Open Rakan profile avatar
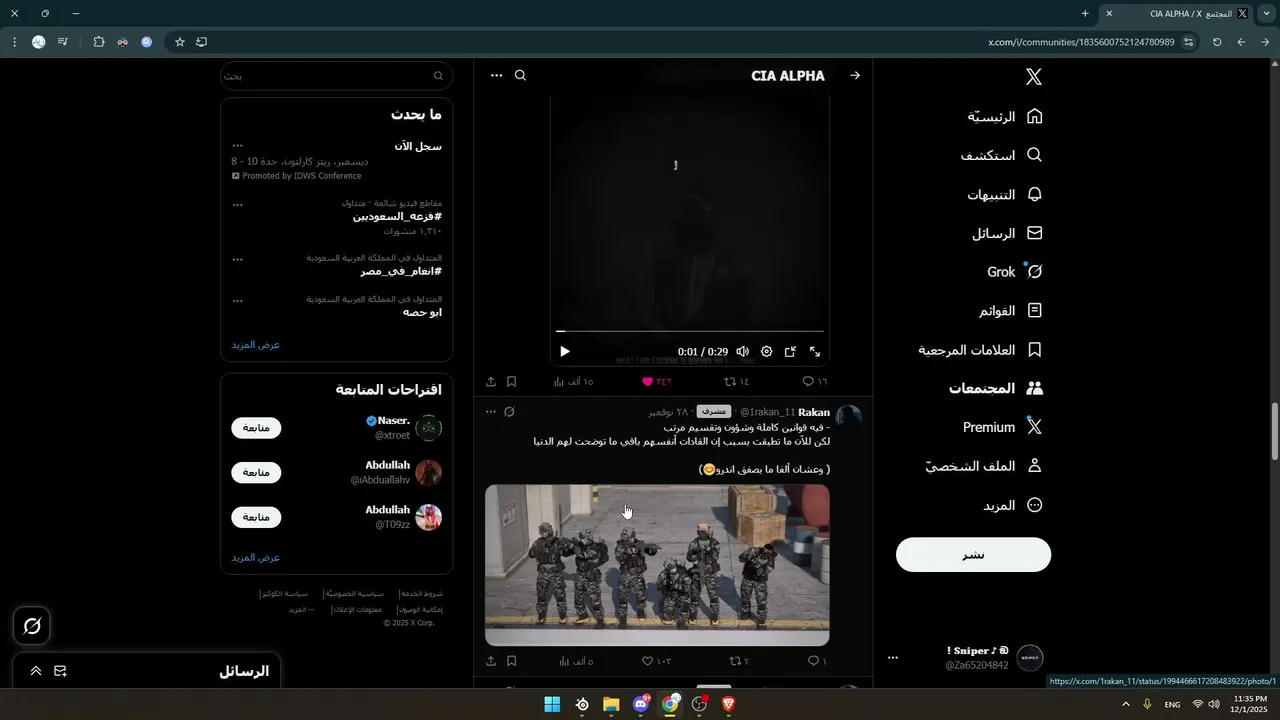Screen dimensions: 1280x720 (849, 419)
